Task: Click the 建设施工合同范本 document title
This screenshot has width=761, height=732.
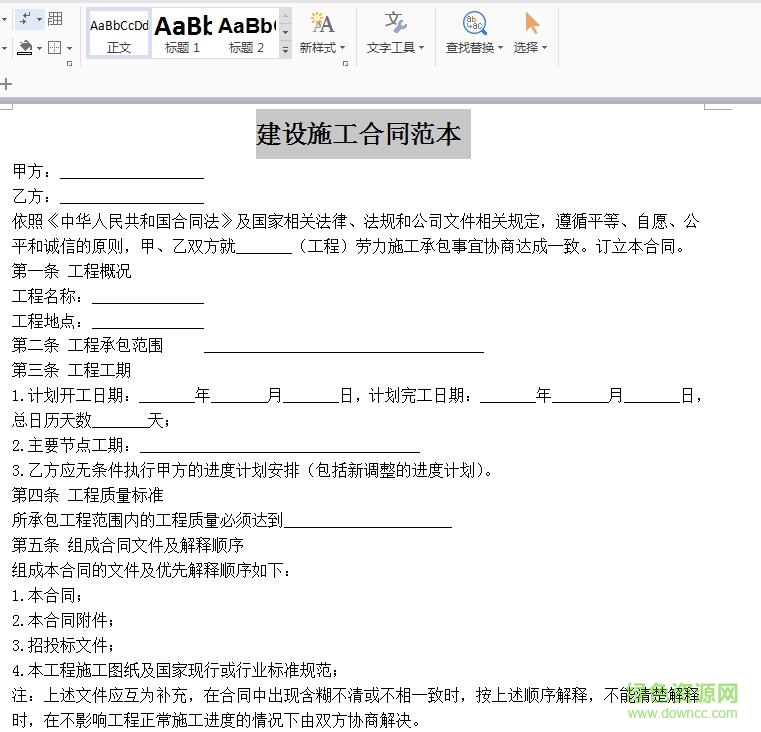Action: click(x=361, y=134)
